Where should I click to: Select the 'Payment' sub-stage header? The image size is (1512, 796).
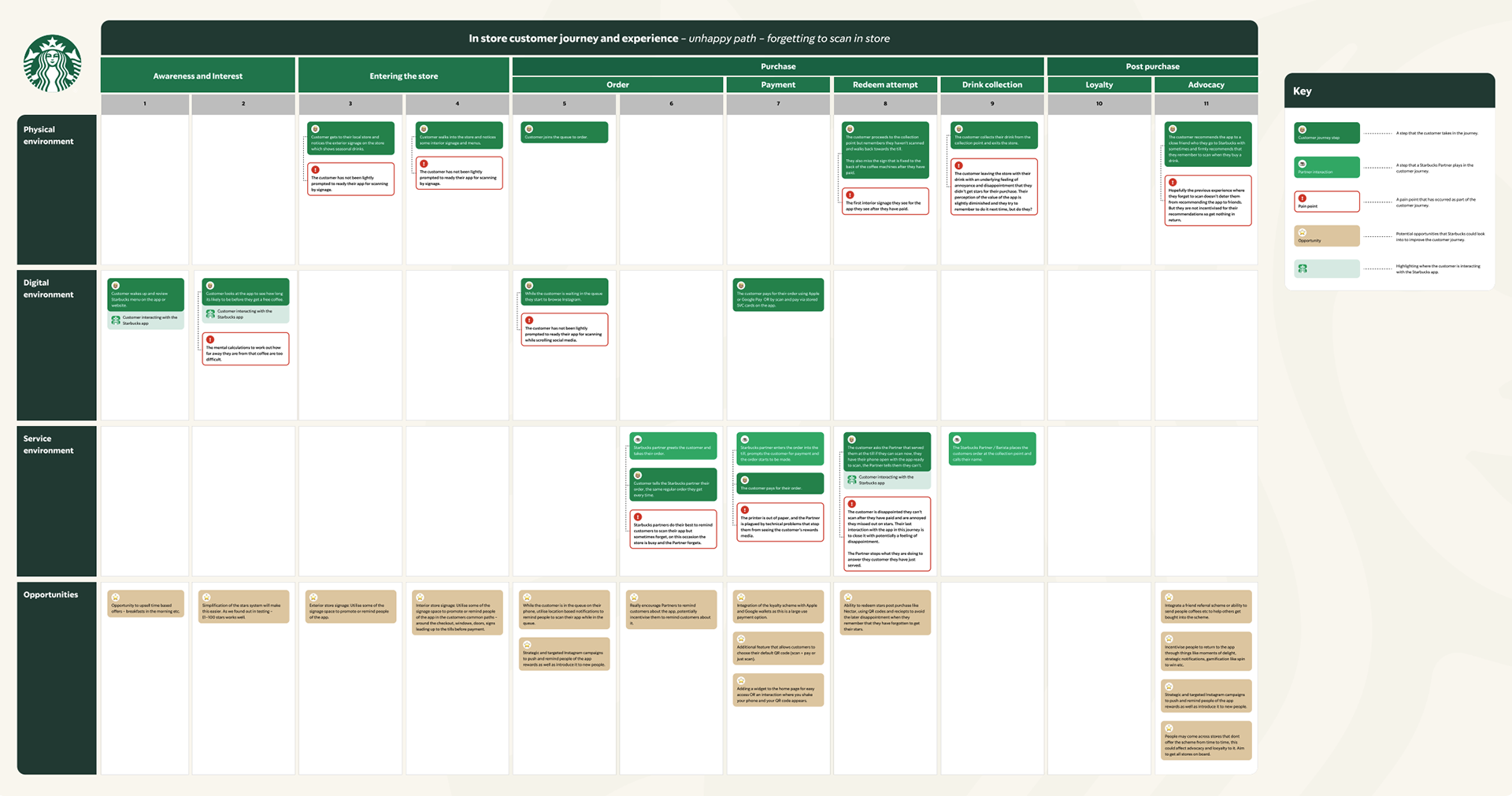click(x=778, y=84)
